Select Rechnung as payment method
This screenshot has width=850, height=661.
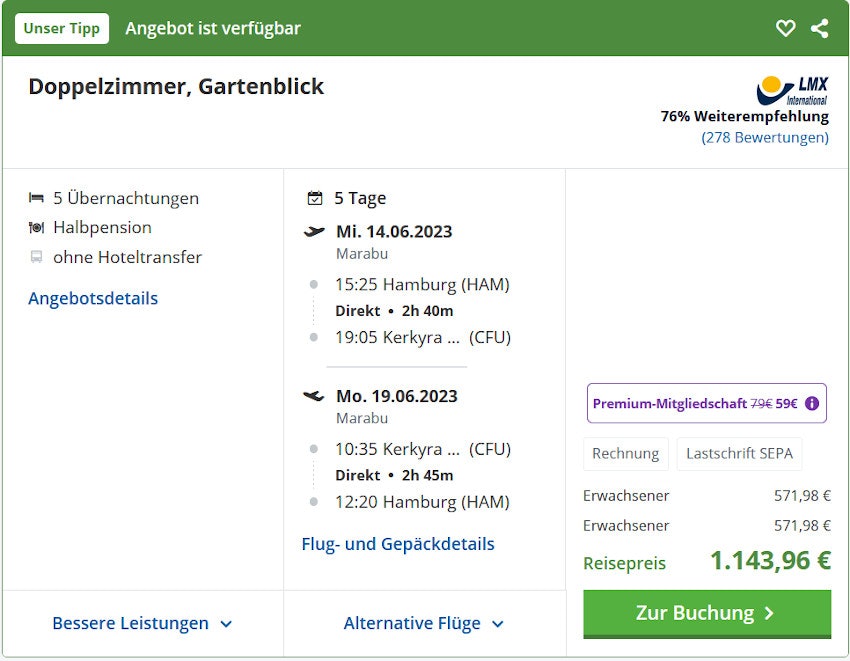tap(625, 453)
